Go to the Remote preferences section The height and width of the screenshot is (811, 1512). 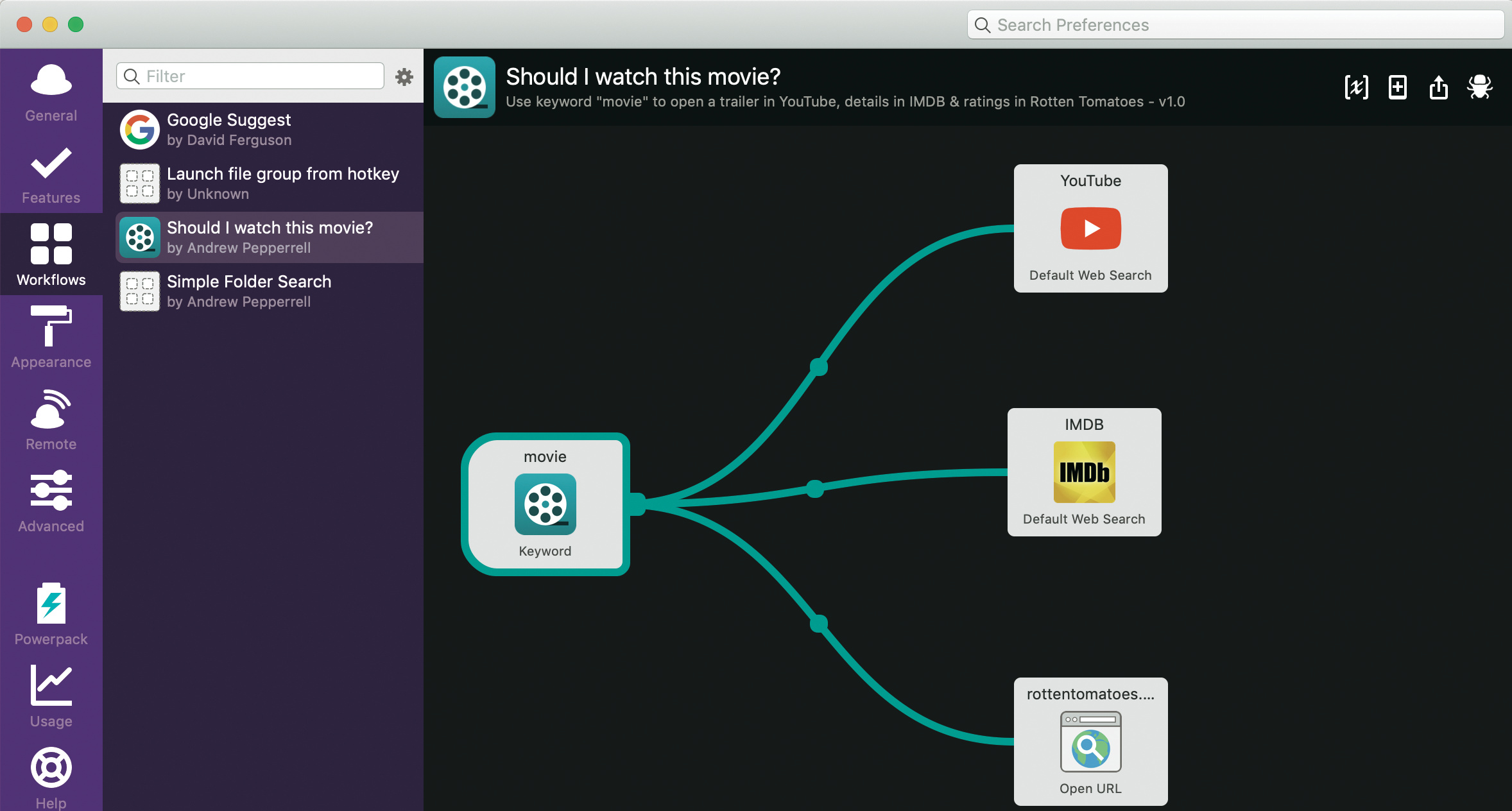(51, 420)
